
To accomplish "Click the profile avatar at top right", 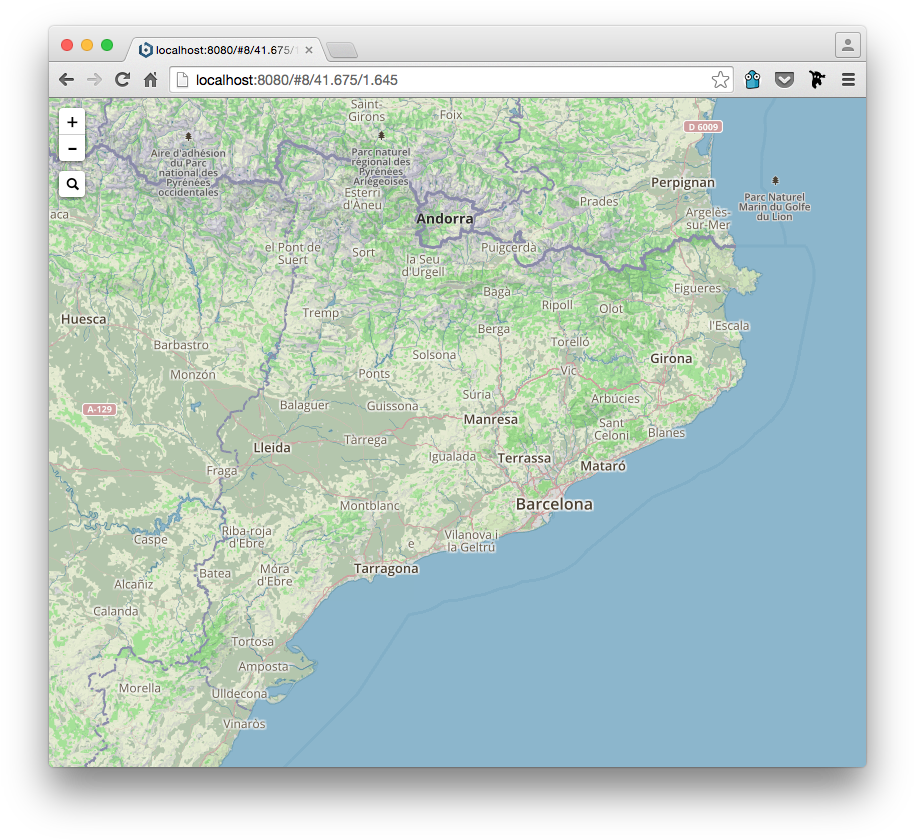I will 848,44.
